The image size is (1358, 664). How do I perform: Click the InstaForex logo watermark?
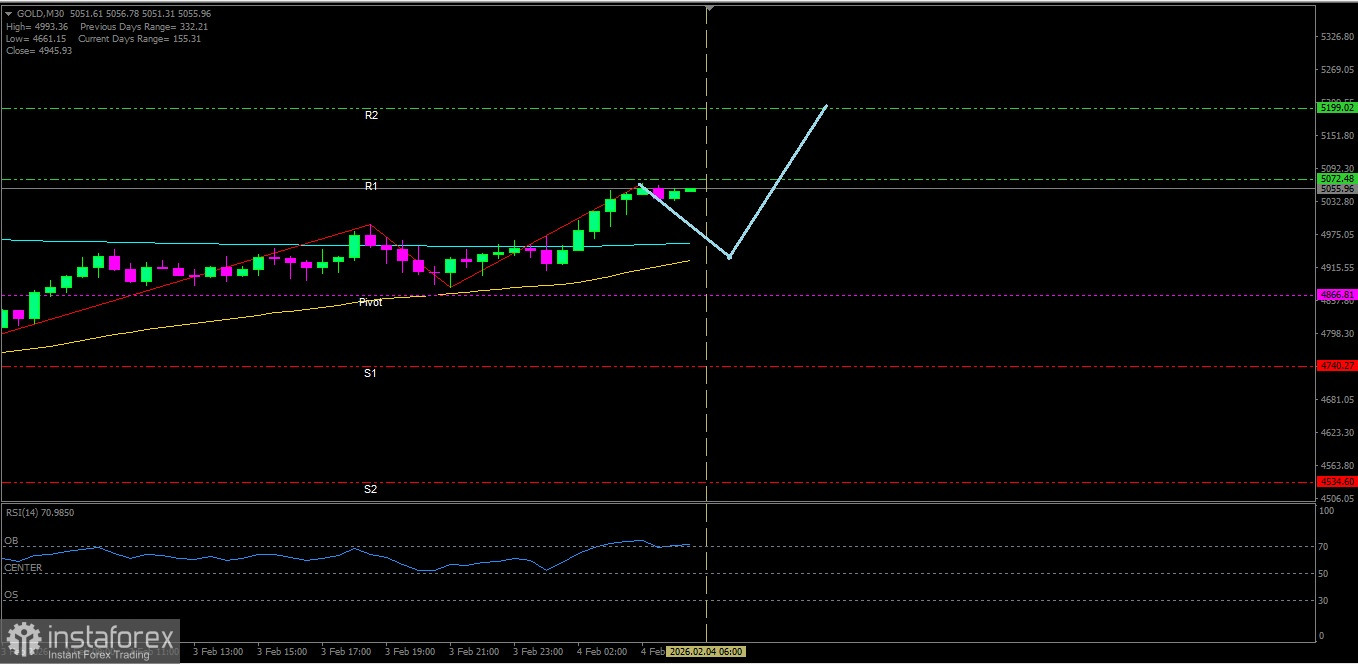tap(90, 641)
